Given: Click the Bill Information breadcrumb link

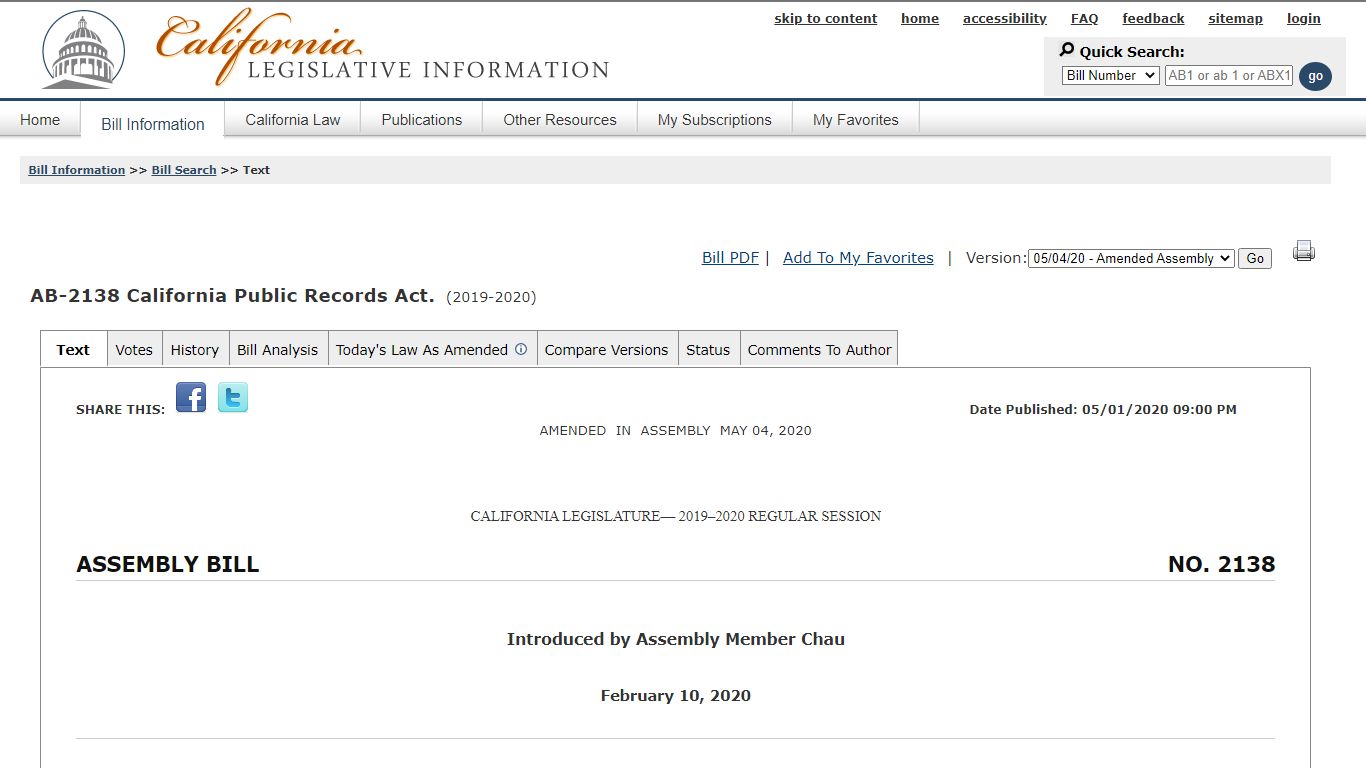Looking at the screenshot, I should 77,170.
